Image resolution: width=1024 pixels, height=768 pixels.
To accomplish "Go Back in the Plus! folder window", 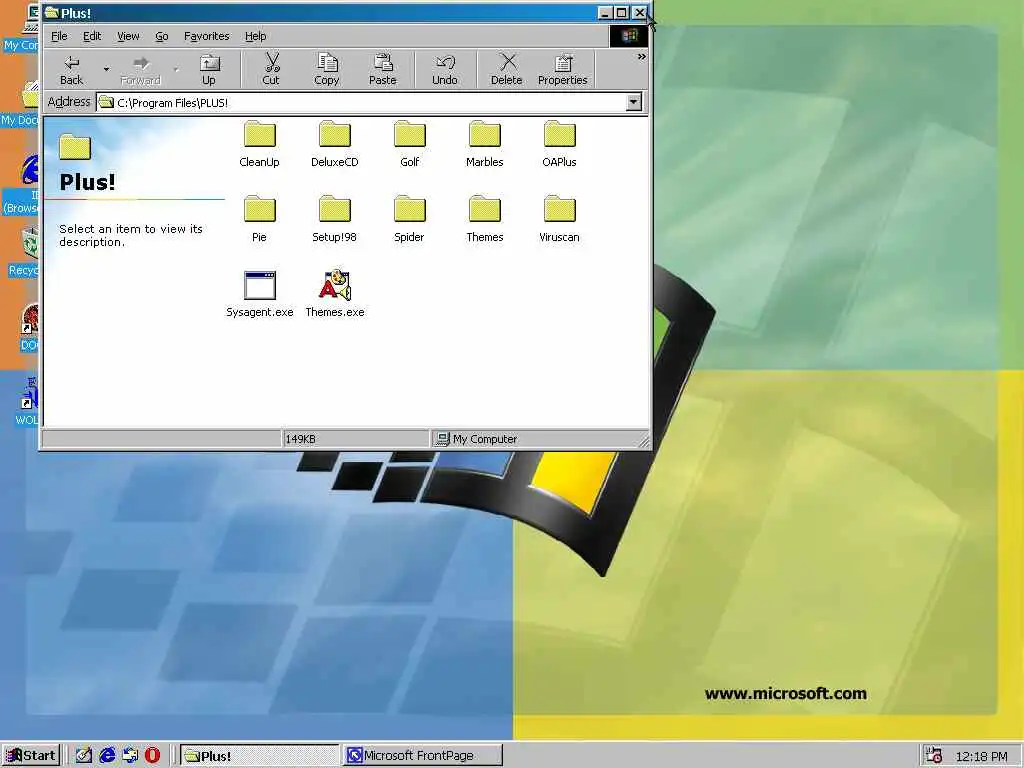I will coord(71,69).
